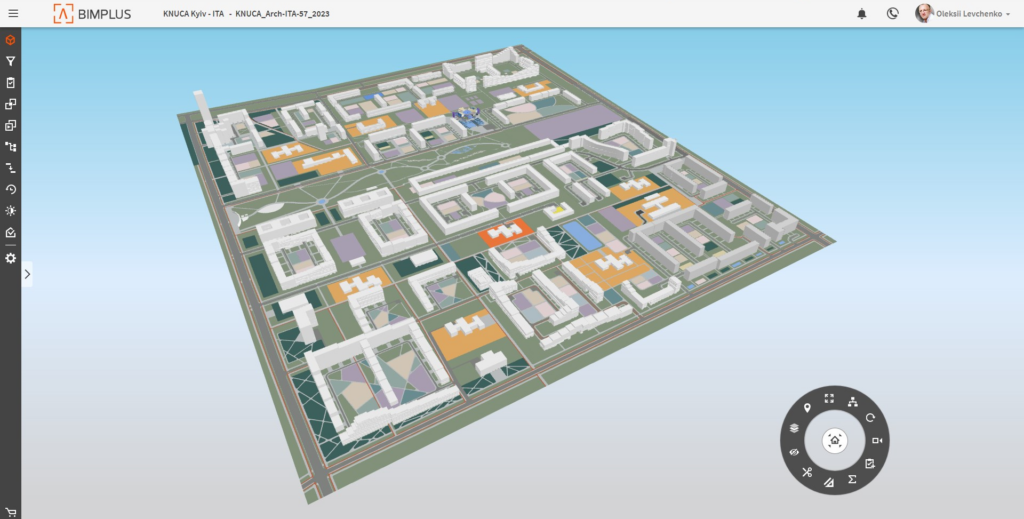Open notifications with the bell icon
This screenshot has width=1024, height=519.
click(862, 14)
